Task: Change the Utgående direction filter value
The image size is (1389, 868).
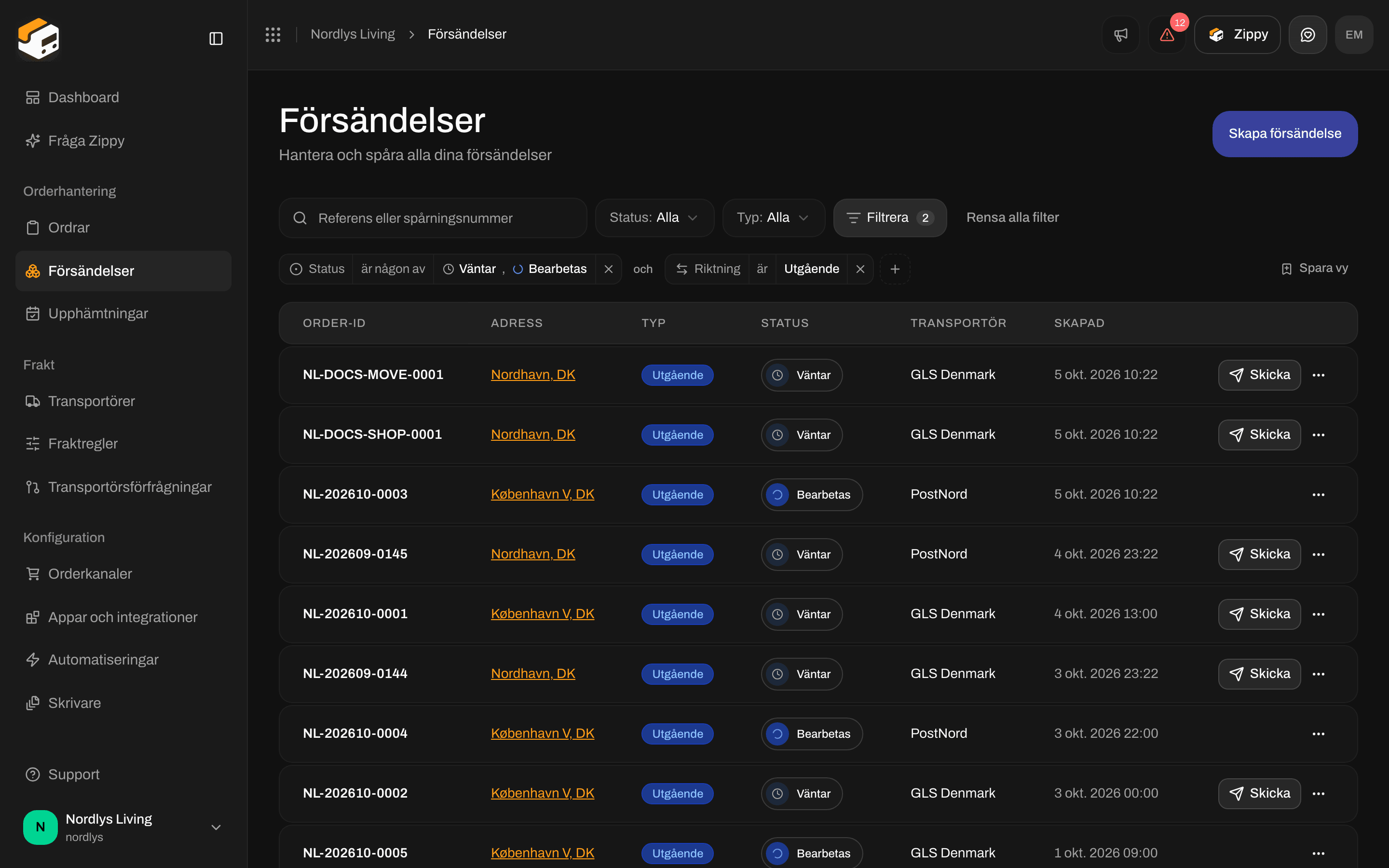Action: point(812,269)
